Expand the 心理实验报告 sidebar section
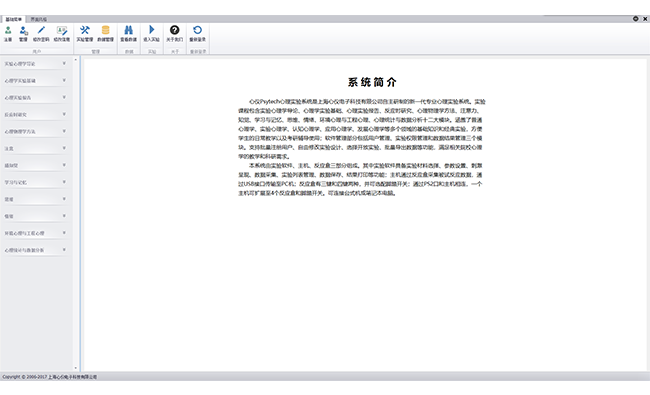Screen dimensions: 650x395 pyautogui.click(x=35, y=97)
